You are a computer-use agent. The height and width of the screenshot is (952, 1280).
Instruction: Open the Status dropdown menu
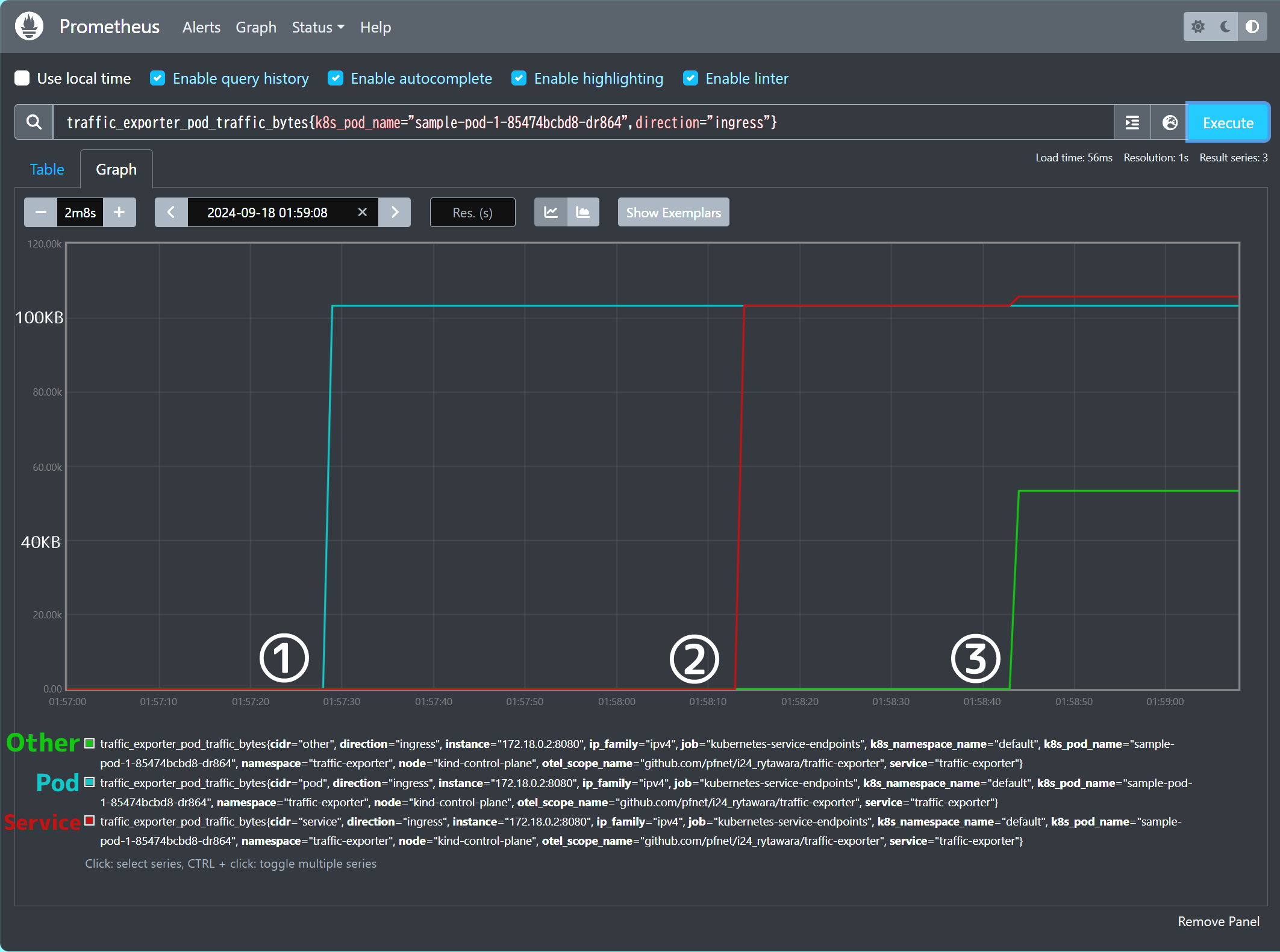tap(318, 27)
